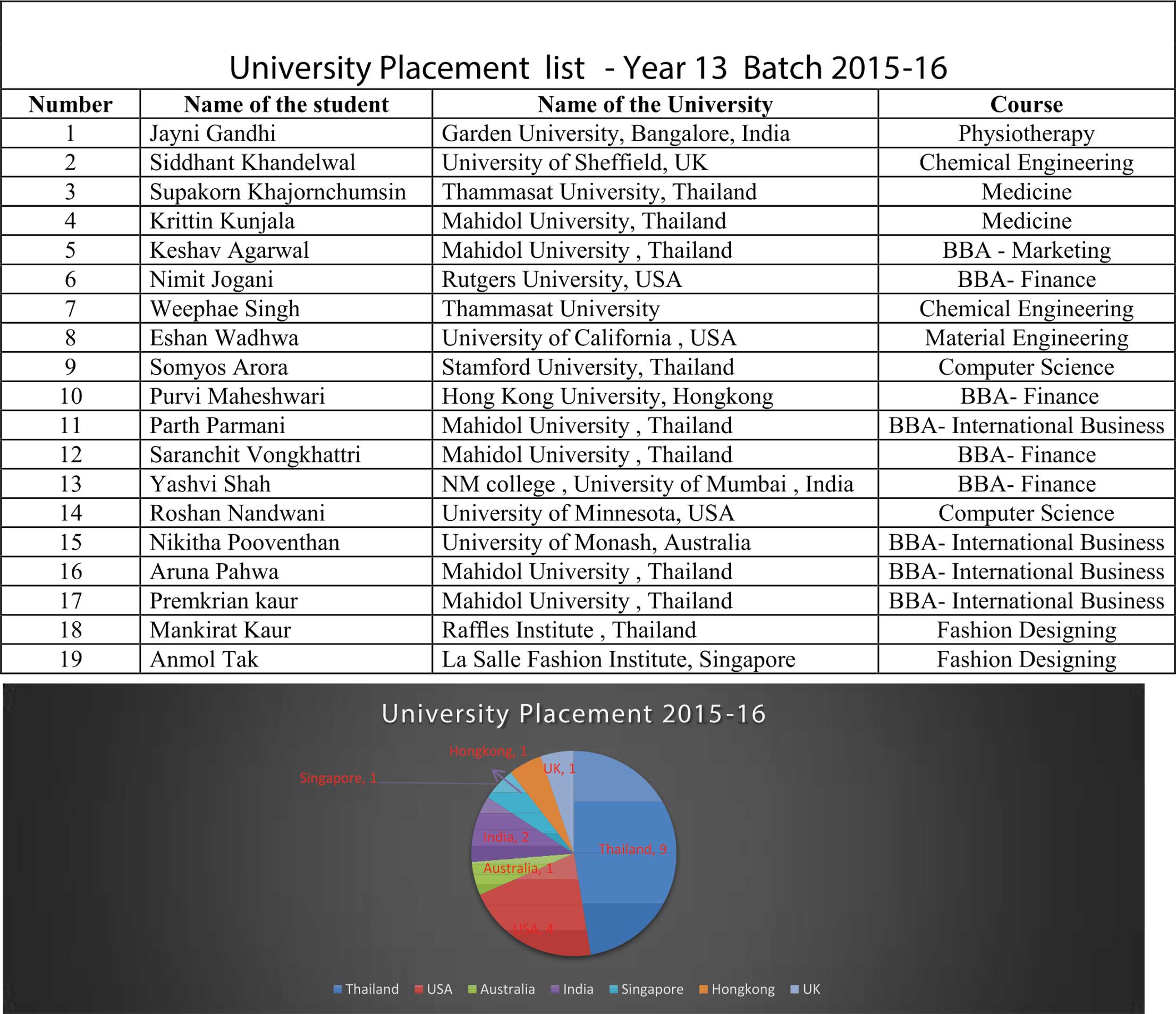Select the cell 'Supakorn Khajornchumsin'
1176x1014 pixels.
pyautogui.click(x=286, y=192)
